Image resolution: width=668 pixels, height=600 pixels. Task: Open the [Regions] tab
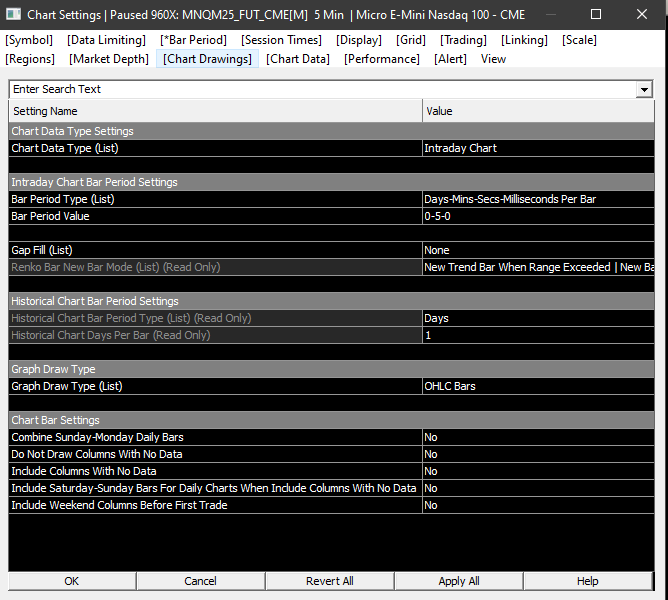click(30, 59)
